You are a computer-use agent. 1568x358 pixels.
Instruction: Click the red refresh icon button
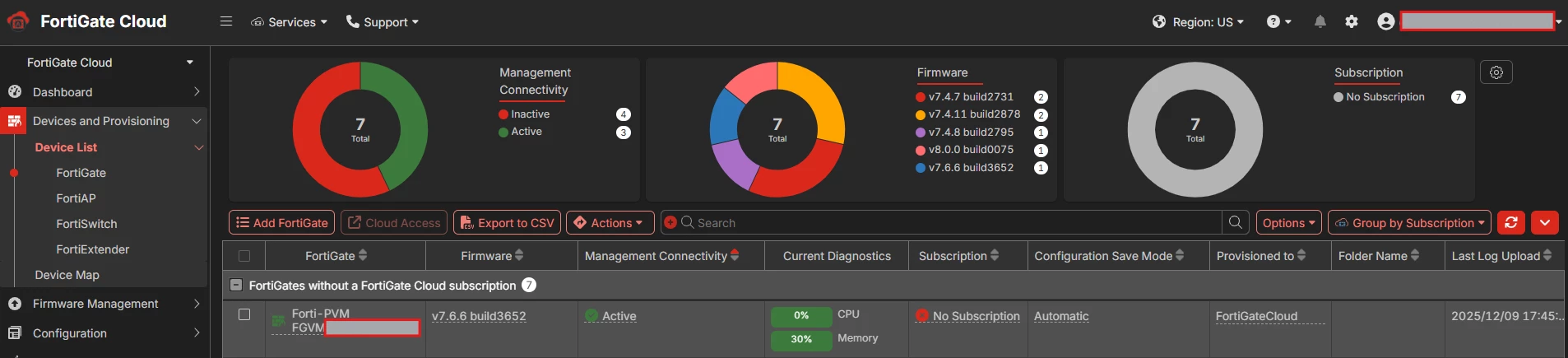click(1511, 222)
